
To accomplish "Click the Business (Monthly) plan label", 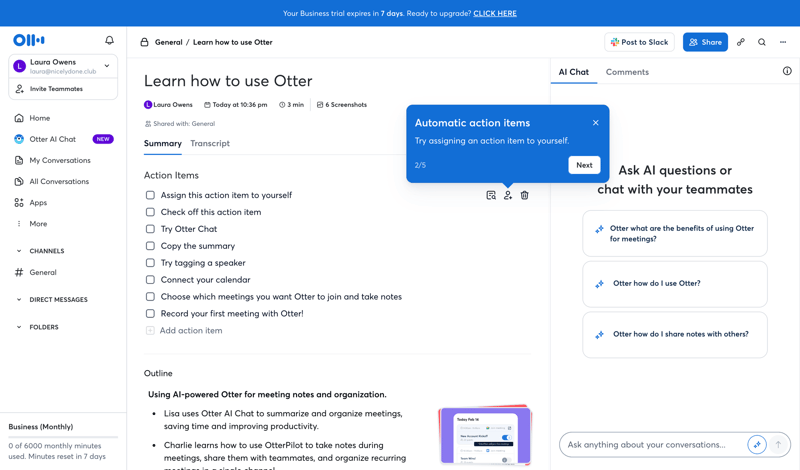I will coord(41,427).
